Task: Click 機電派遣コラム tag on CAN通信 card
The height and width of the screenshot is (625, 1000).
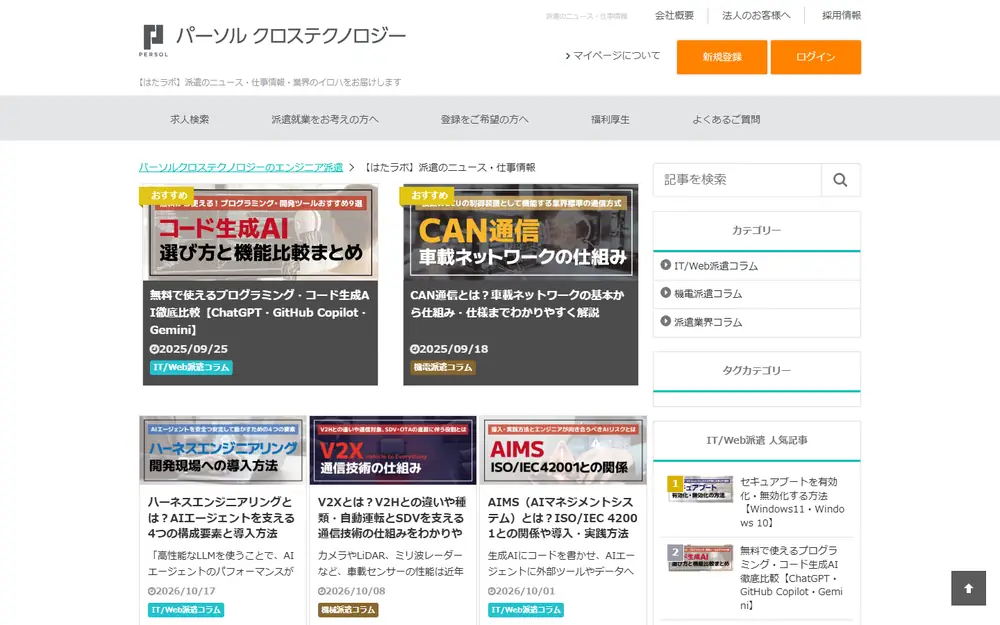Action: [443, 367]
